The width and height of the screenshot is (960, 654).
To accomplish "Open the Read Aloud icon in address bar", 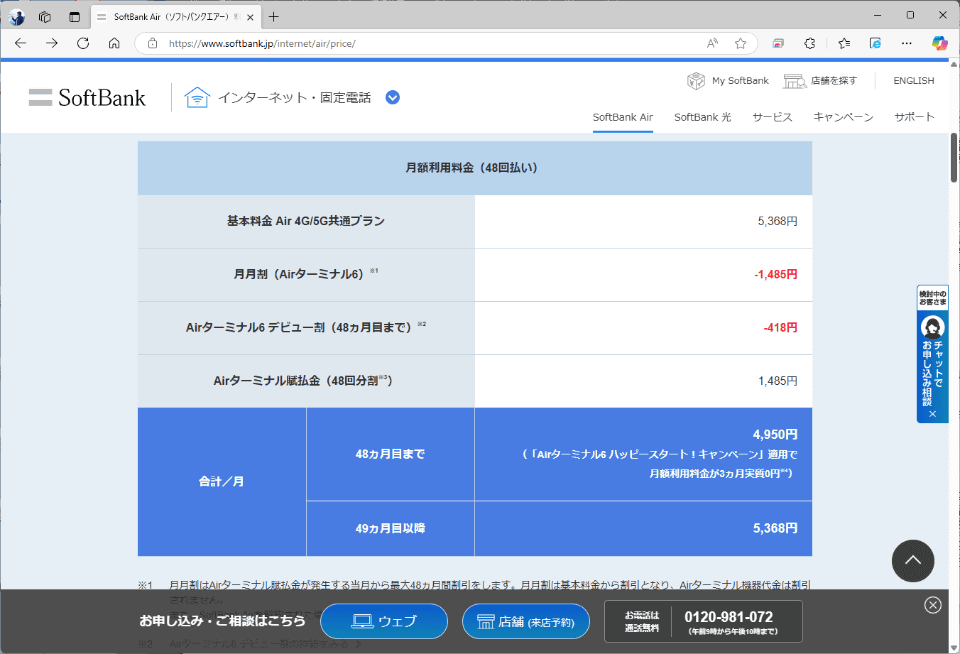I will (712, 43).
